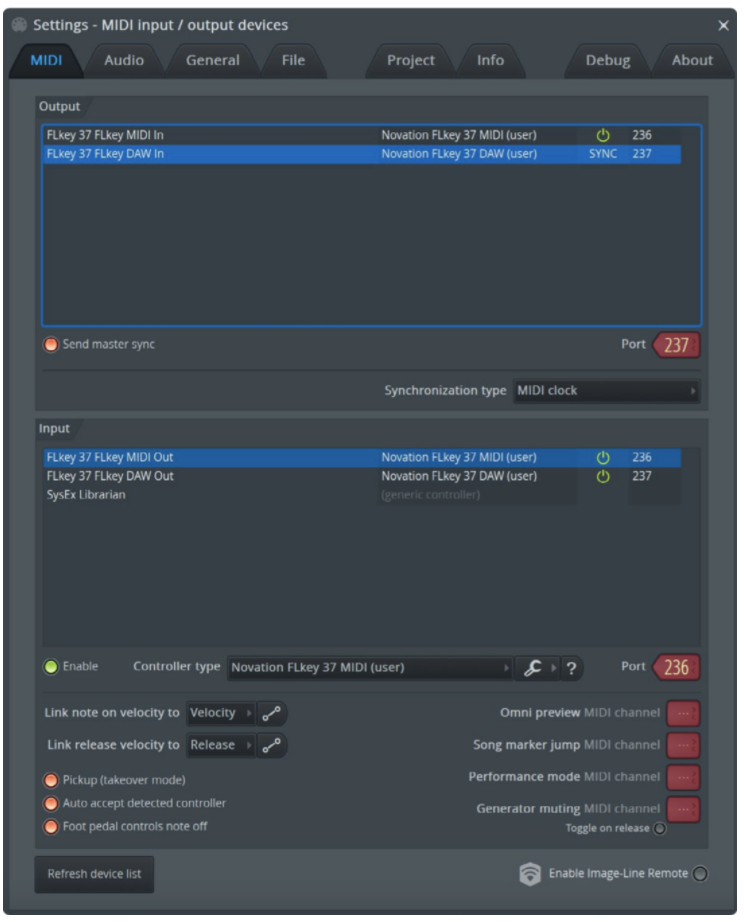Viewport: 744px width, 922px height.
Task: Toggle Pickup (takeover mode) option
Action: [51, 780]
